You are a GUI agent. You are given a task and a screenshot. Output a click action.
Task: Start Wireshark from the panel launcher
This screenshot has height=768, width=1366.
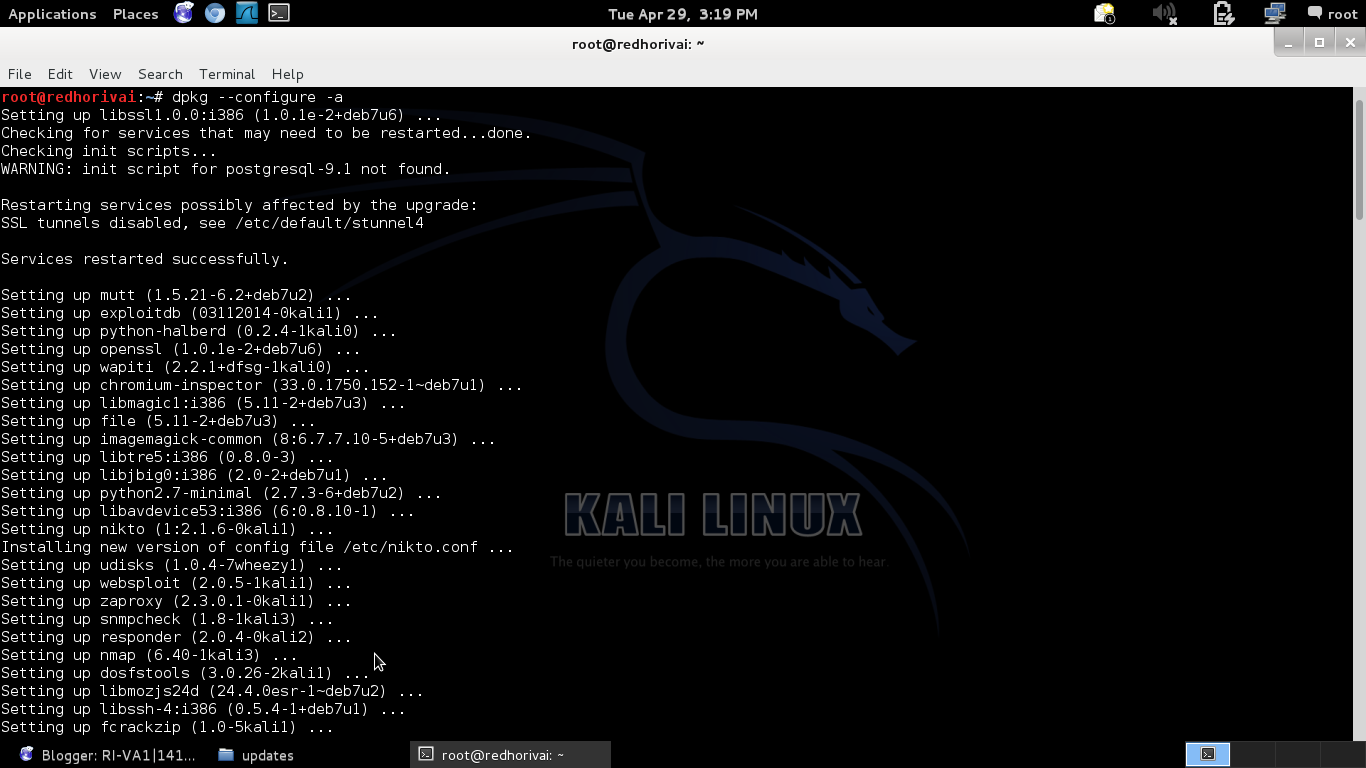[x=247, y=14]
